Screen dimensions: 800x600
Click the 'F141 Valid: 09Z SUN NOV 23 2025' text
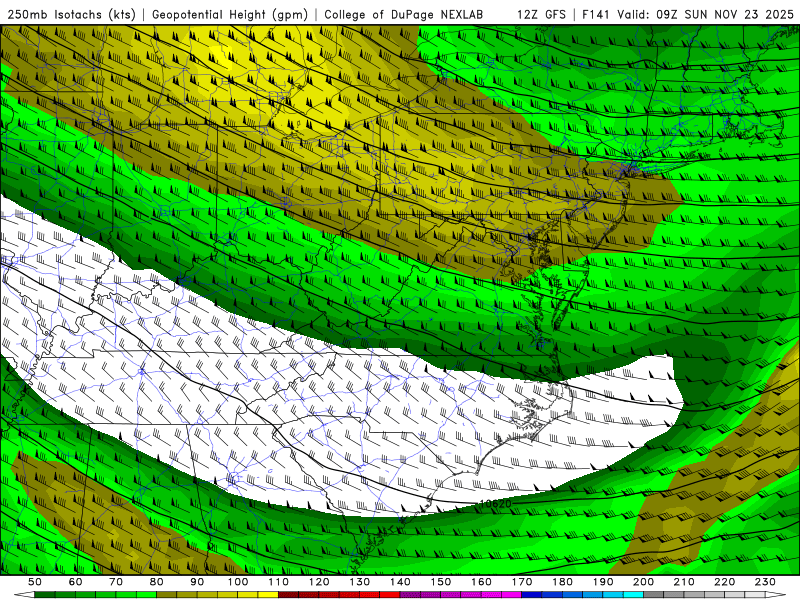click(x=688, y=14)
